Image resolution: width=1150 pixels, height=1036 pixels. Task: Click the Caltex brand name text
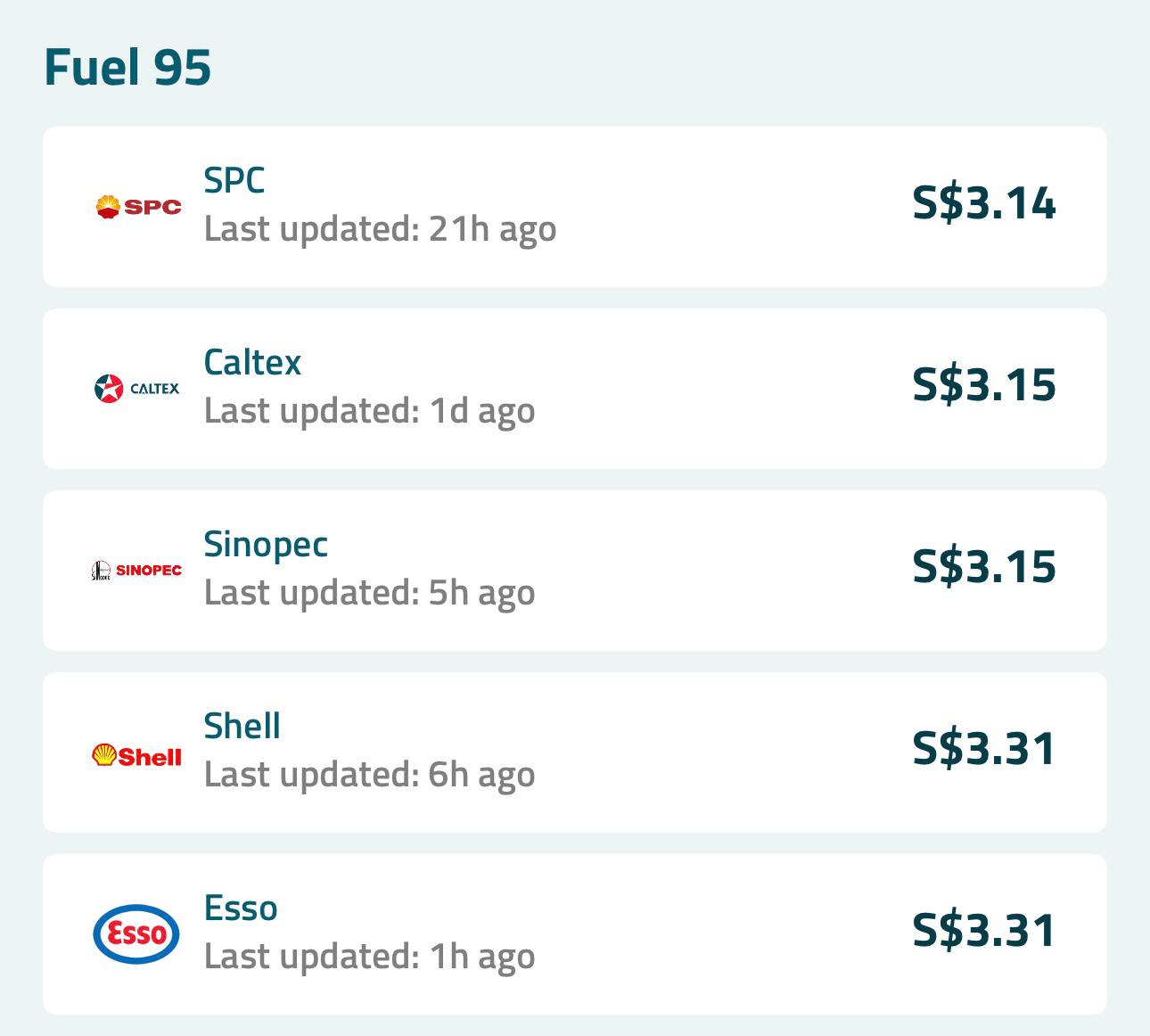click(252, 363)
